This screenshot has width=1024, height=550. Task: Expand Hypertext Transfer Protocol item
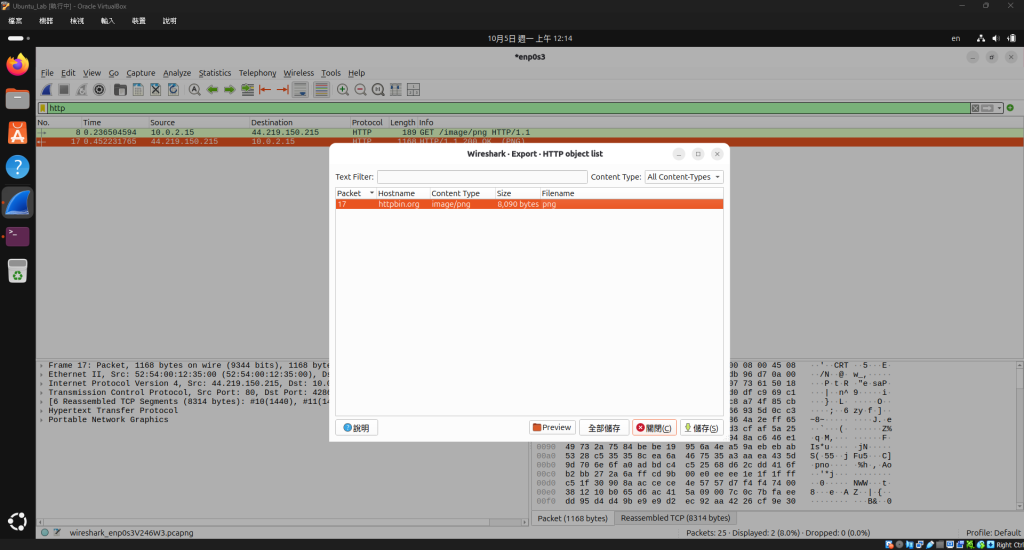[x=42, y=411]
